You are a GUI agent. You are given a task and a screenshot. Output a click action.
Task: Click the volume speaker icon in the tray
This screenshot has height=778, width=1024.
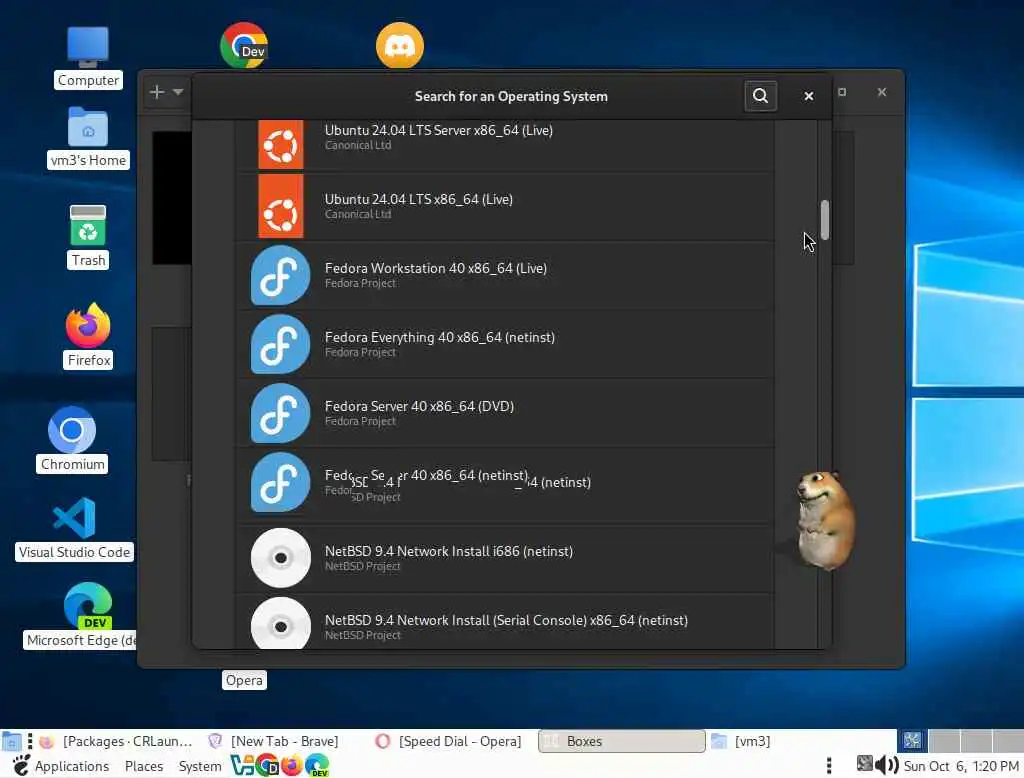pyautogui.click(x=887, y=764)
